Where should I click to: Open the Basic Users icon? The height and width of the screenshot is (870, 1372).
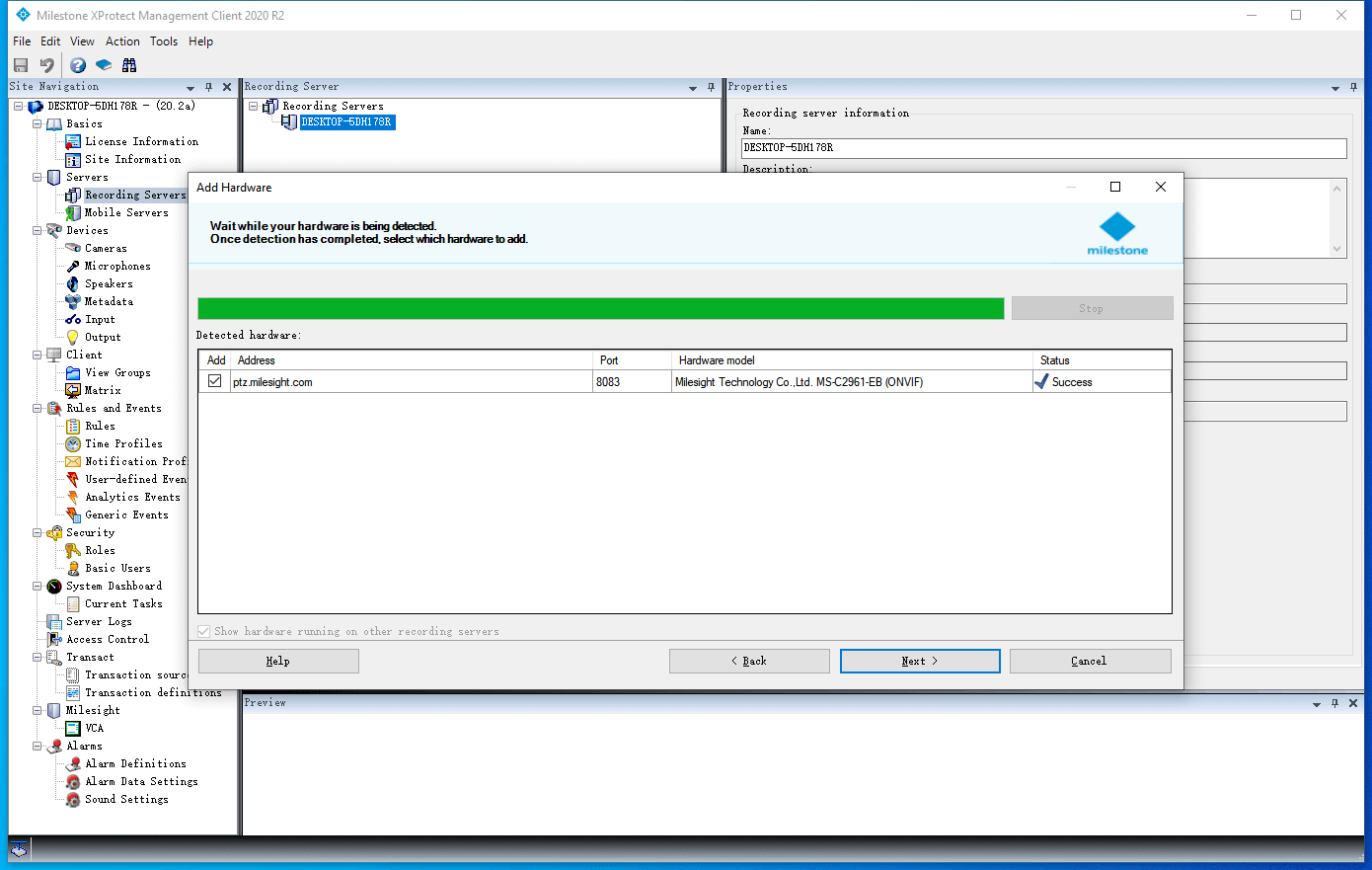coord(73,569)
